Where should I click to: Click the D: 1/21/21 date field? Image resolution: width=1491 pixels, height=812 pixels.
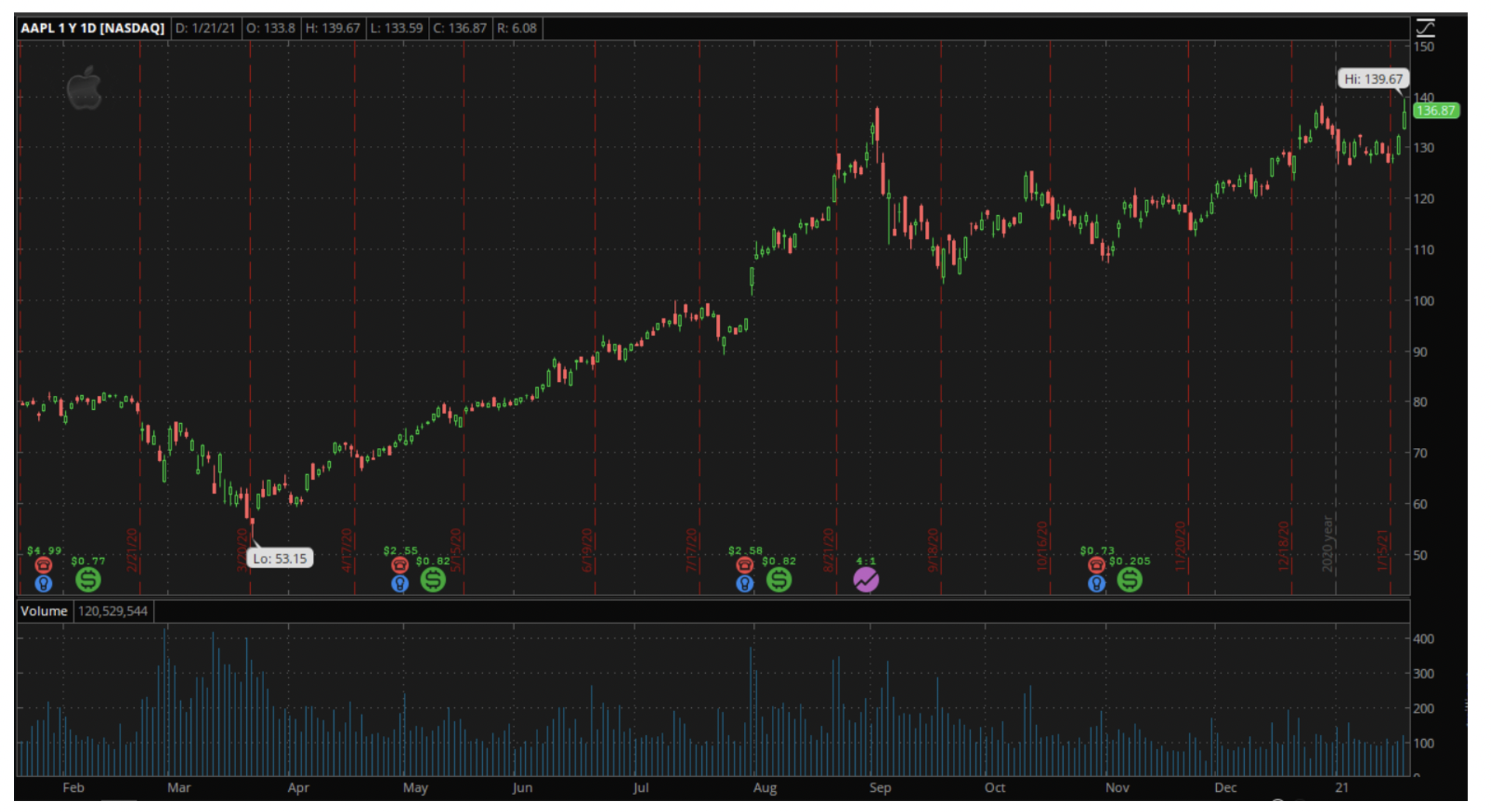(205, 28)
